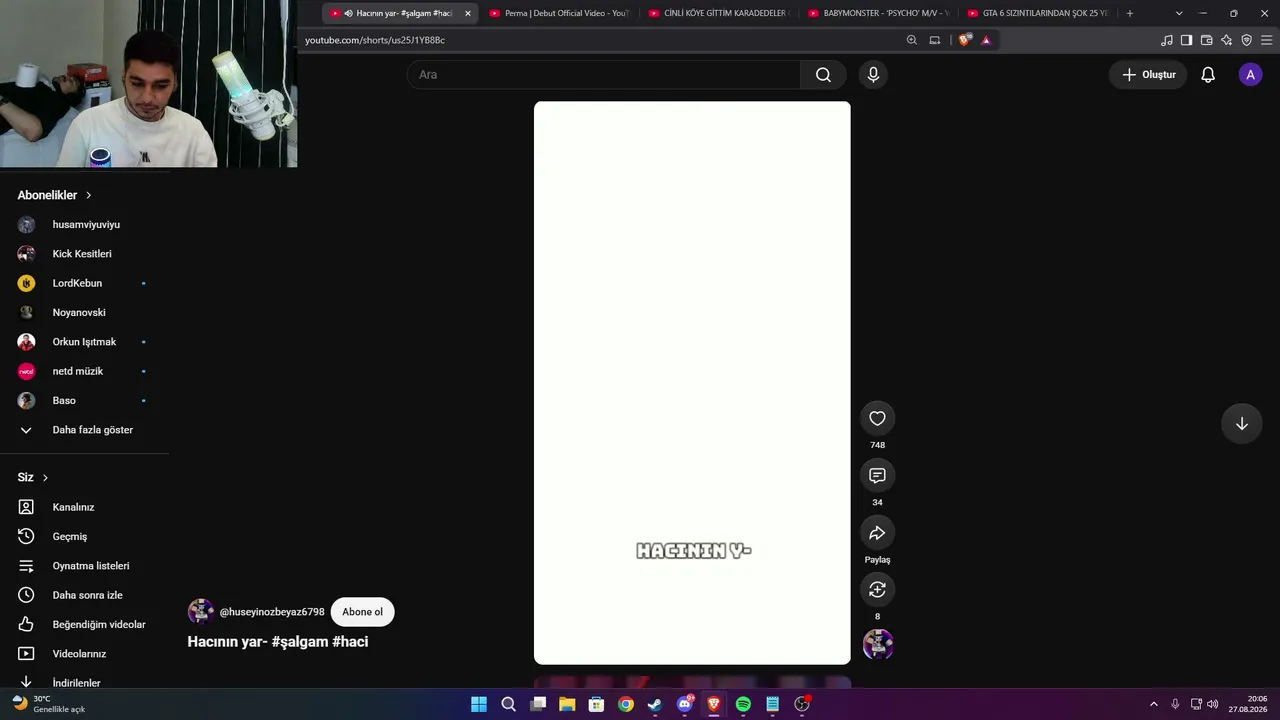Click the #şalgam hashtag
This screenshot has width=1280, height=720.
299,642
